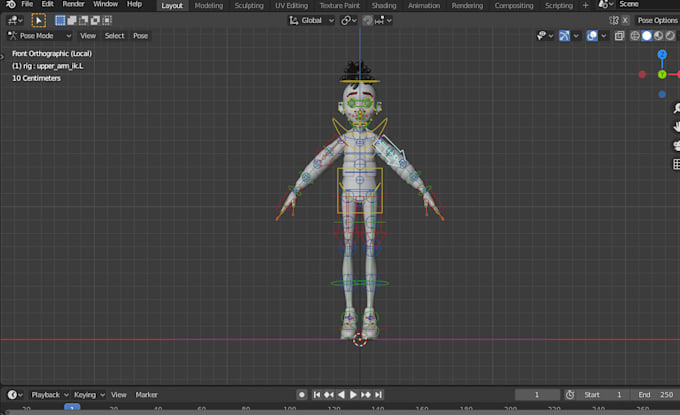Viewport: 680px width, 415px height.
Task: Toggle viewport overlays icon
Action: tap(592, 36)
